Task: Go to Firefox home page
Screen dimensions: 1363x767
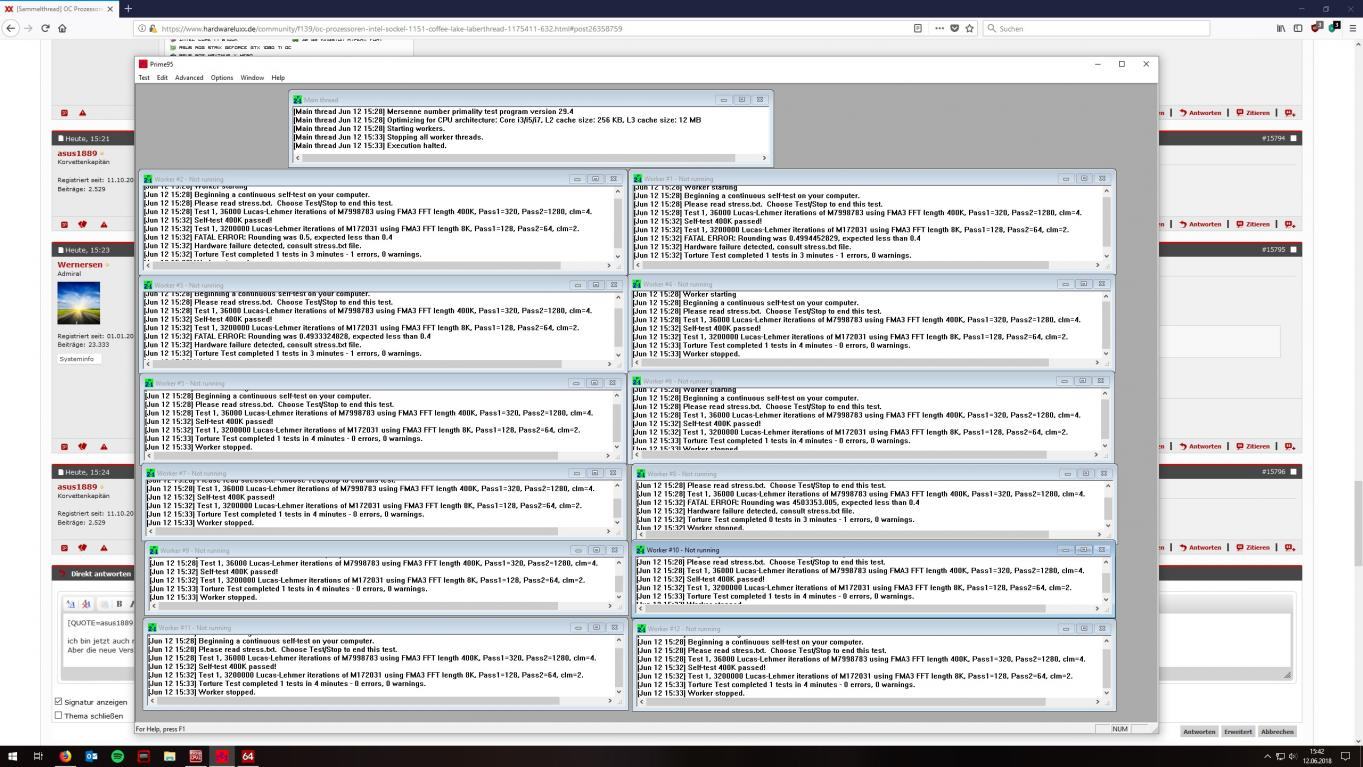Action: tap(62, 28)
